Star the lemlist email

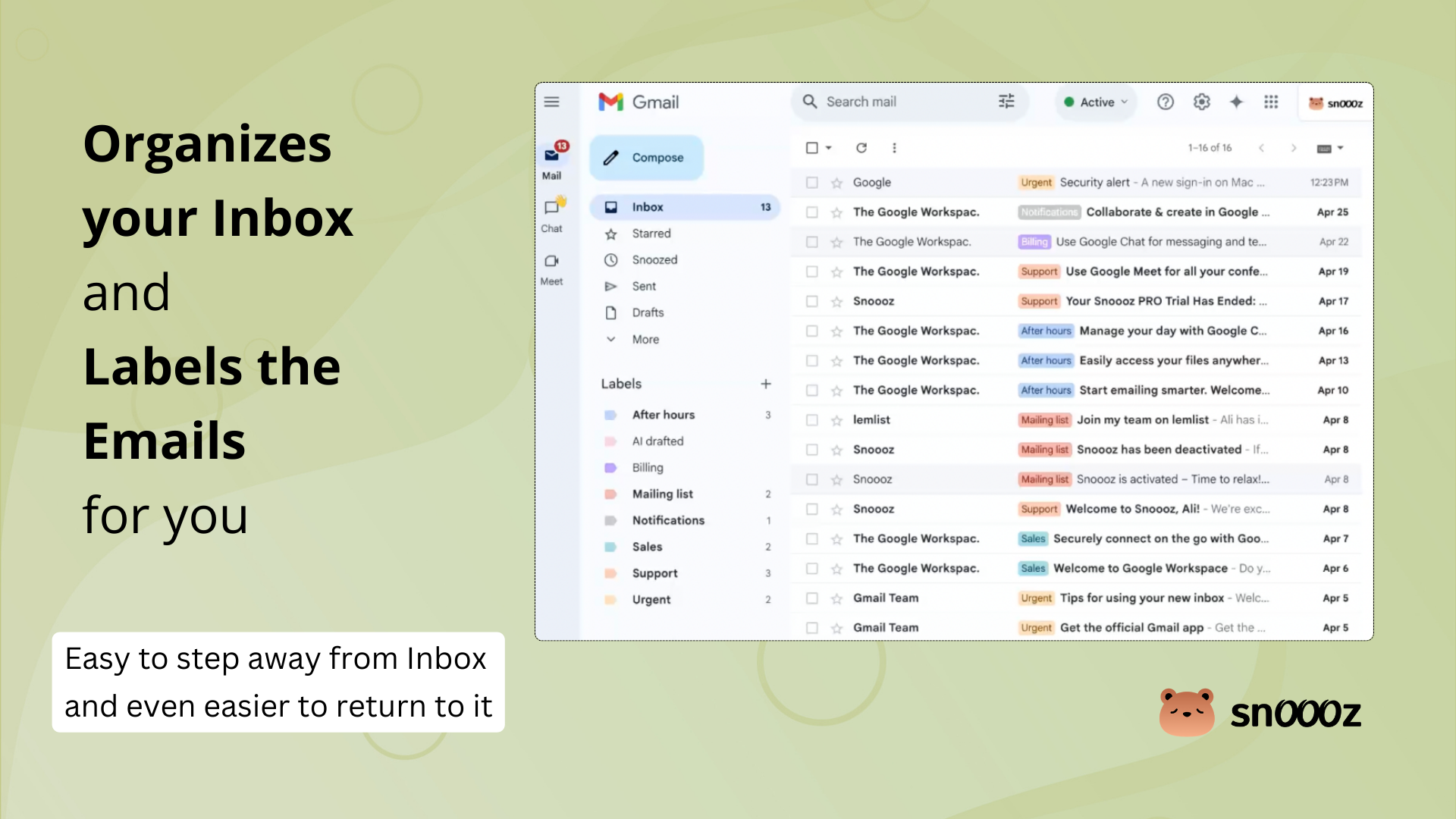[x=836, y=419]
